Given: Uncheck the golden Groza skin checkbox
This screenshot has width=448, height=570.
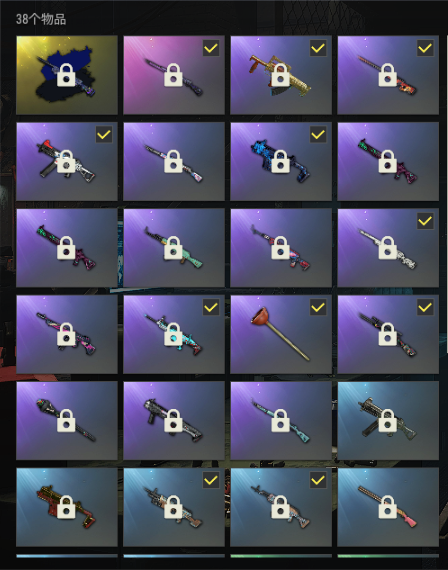Looking at the screenshot, I should [x=318, y=48].
